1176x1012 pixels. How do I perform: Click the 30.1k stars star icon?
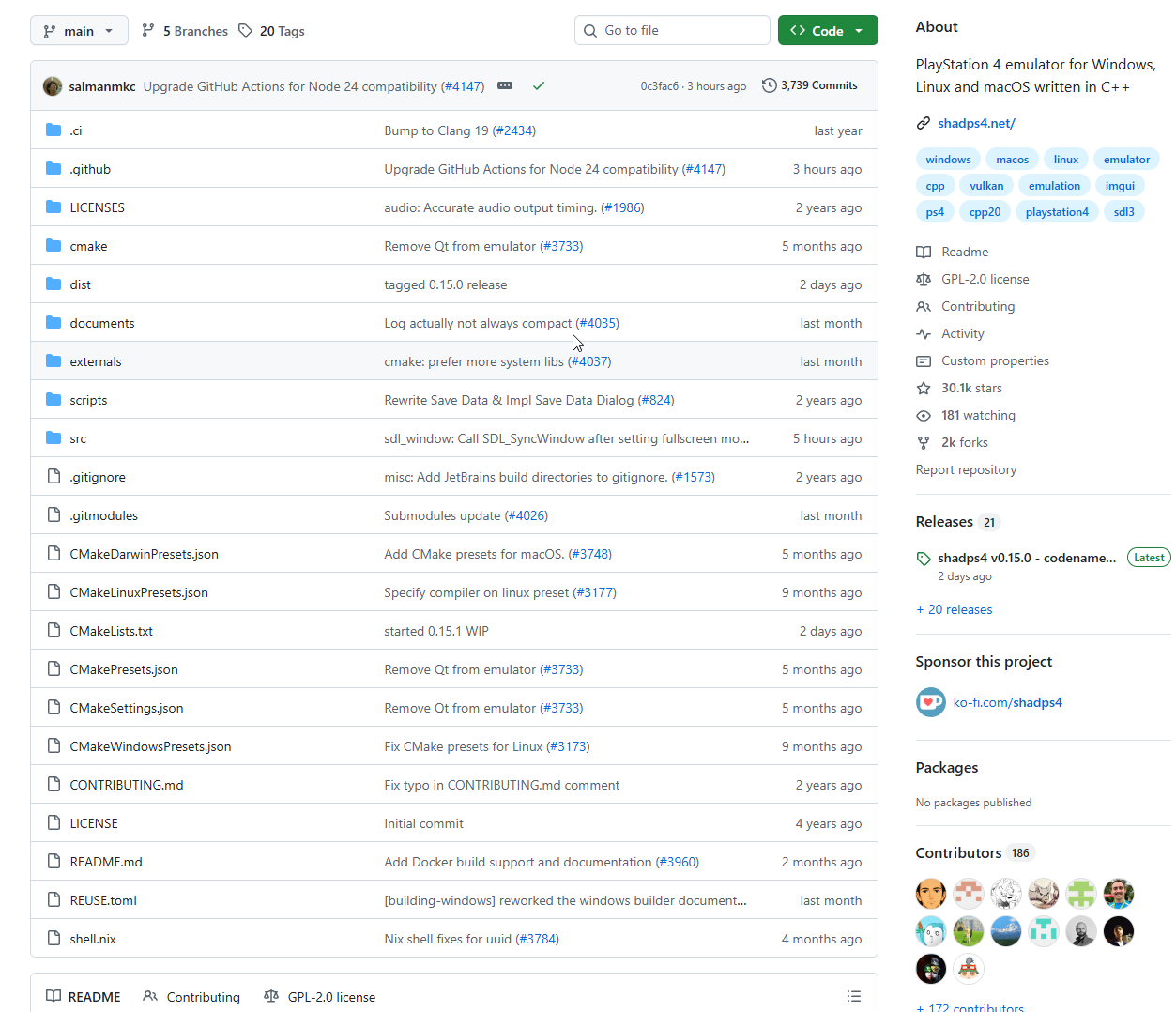click(924, 388)
